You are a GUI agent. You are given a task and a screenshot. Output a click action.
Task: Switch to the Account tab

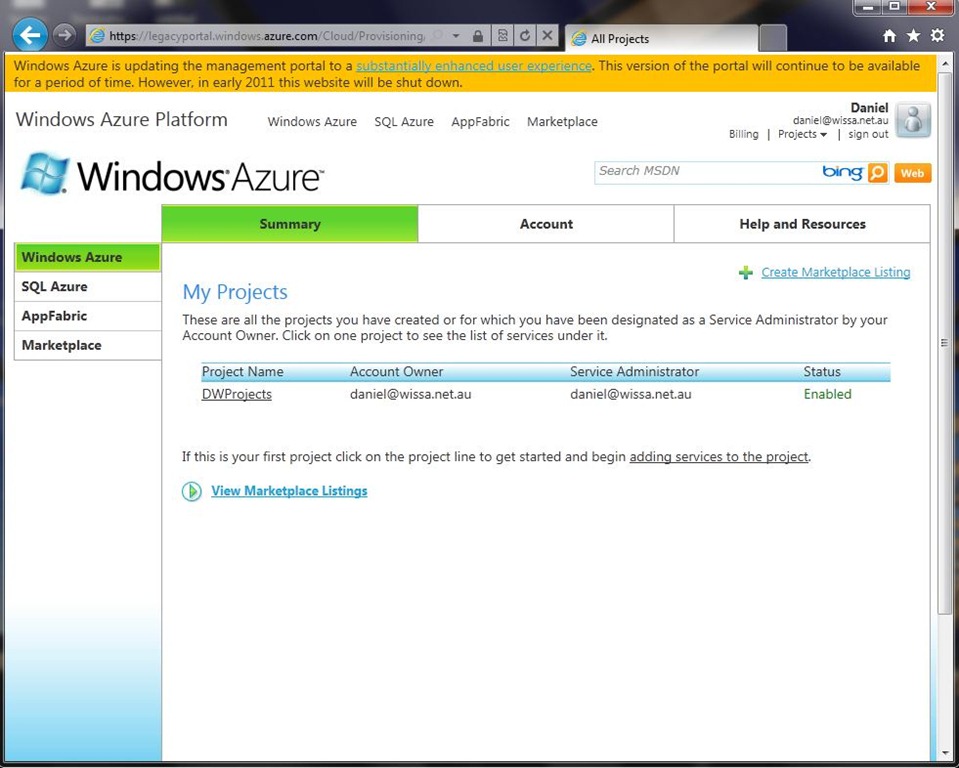[546, 224]
